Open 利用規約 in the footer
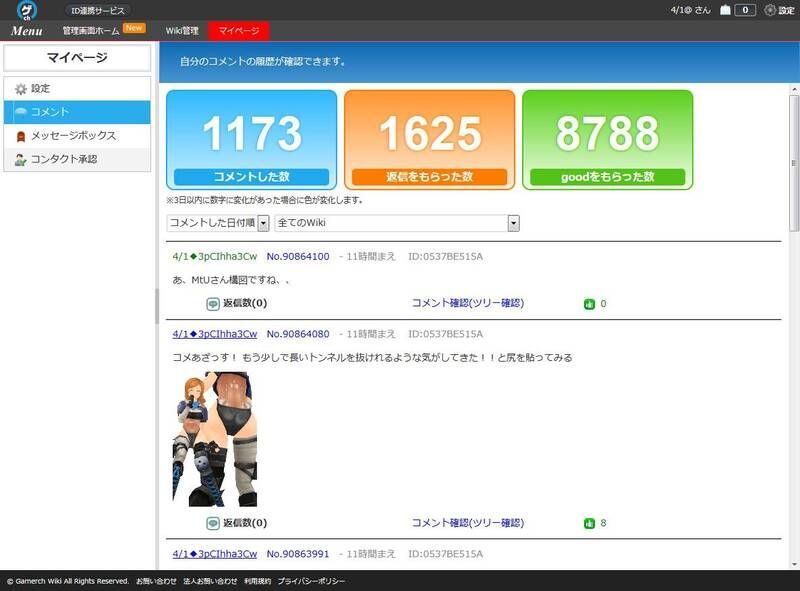Screen dimensions: 800x591 point(257,581)
